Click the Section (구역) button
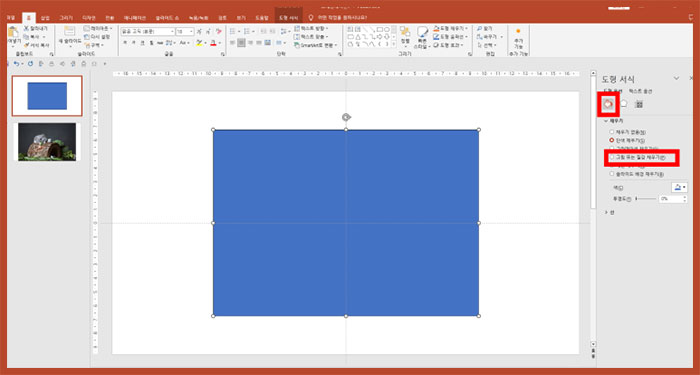Image resolution: width=700 pixels, height=375 pixels. (94, 45)
